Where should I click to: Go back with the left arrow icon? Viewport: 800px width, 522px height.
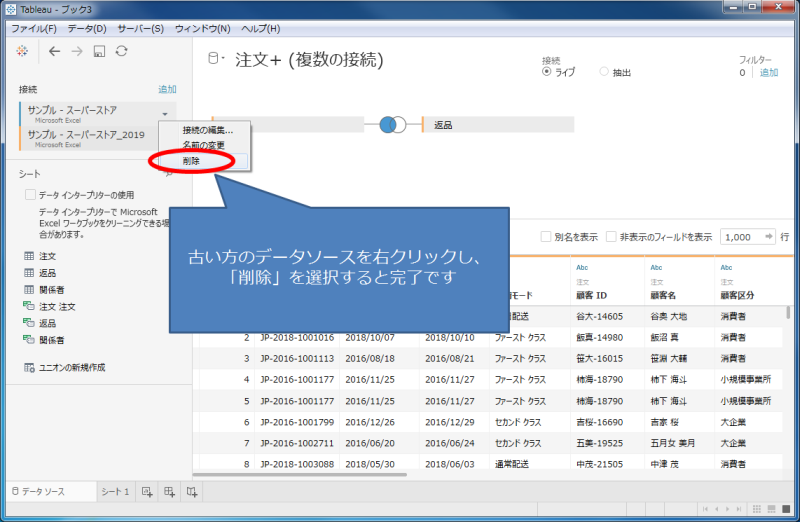[55, 51]
